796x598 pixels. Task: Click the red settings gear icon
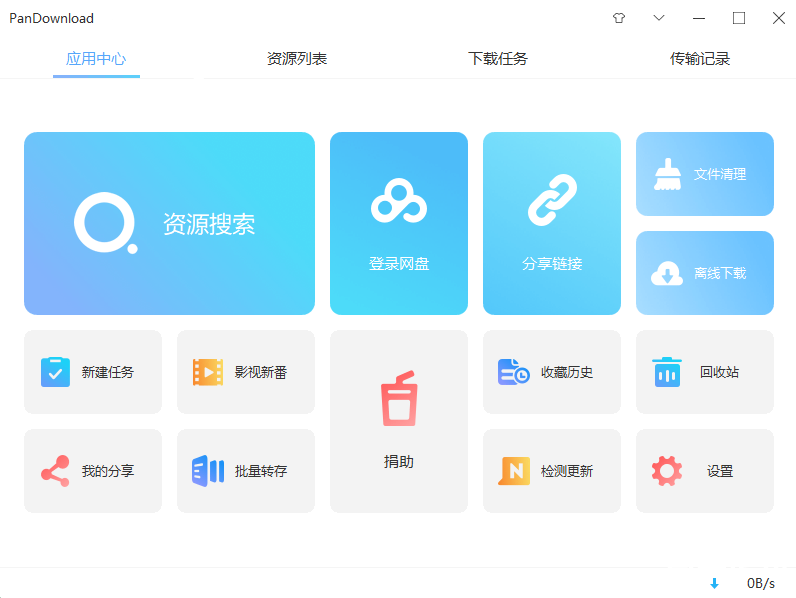click(667, 471)
